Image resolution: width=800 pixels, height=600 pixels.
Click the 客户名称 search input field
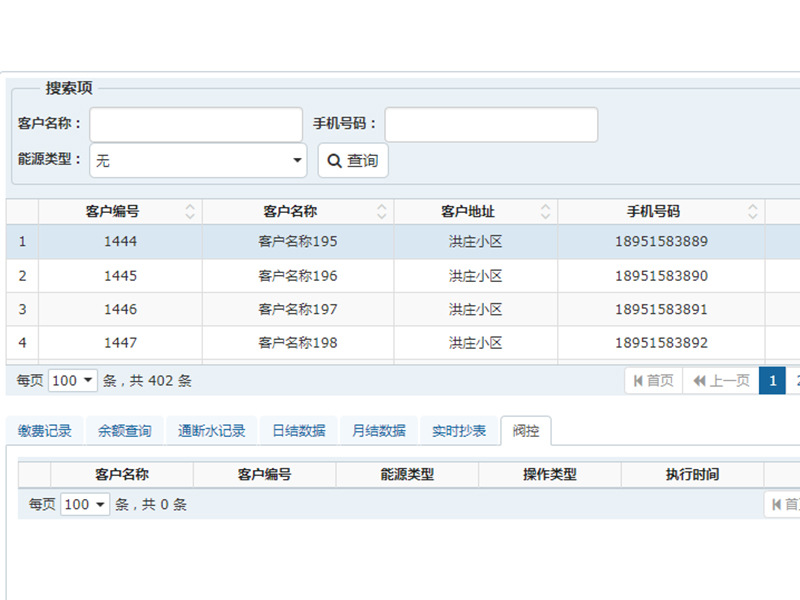point(196,124)
